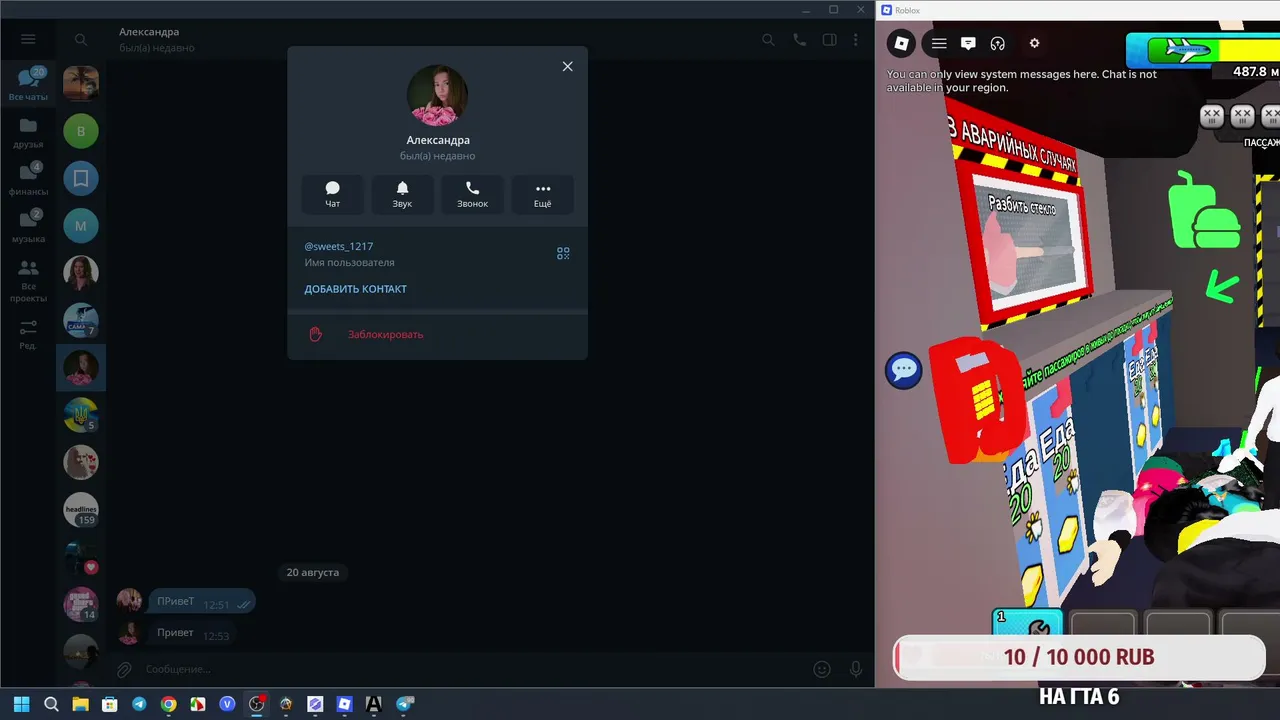This screenshot has width=1280, height=720.
Task: Click ДОБАВИТЬ КОНТАКТ link
Action: 356,289
